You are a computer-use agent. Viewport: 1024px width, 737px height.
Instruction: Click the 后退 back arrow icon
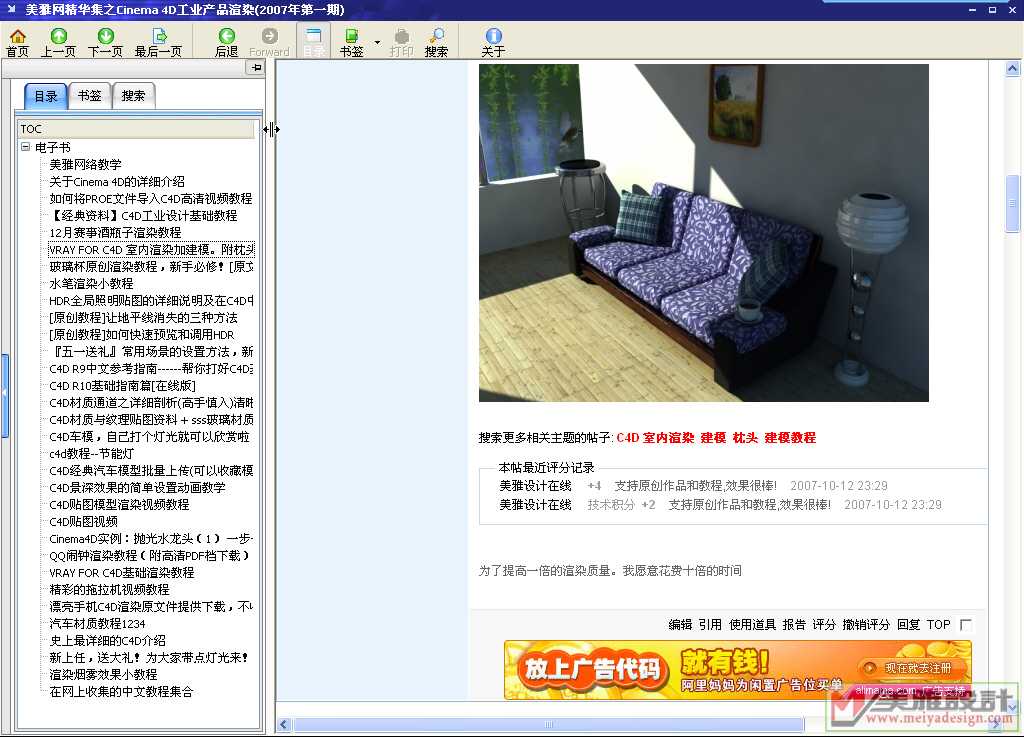227,36
